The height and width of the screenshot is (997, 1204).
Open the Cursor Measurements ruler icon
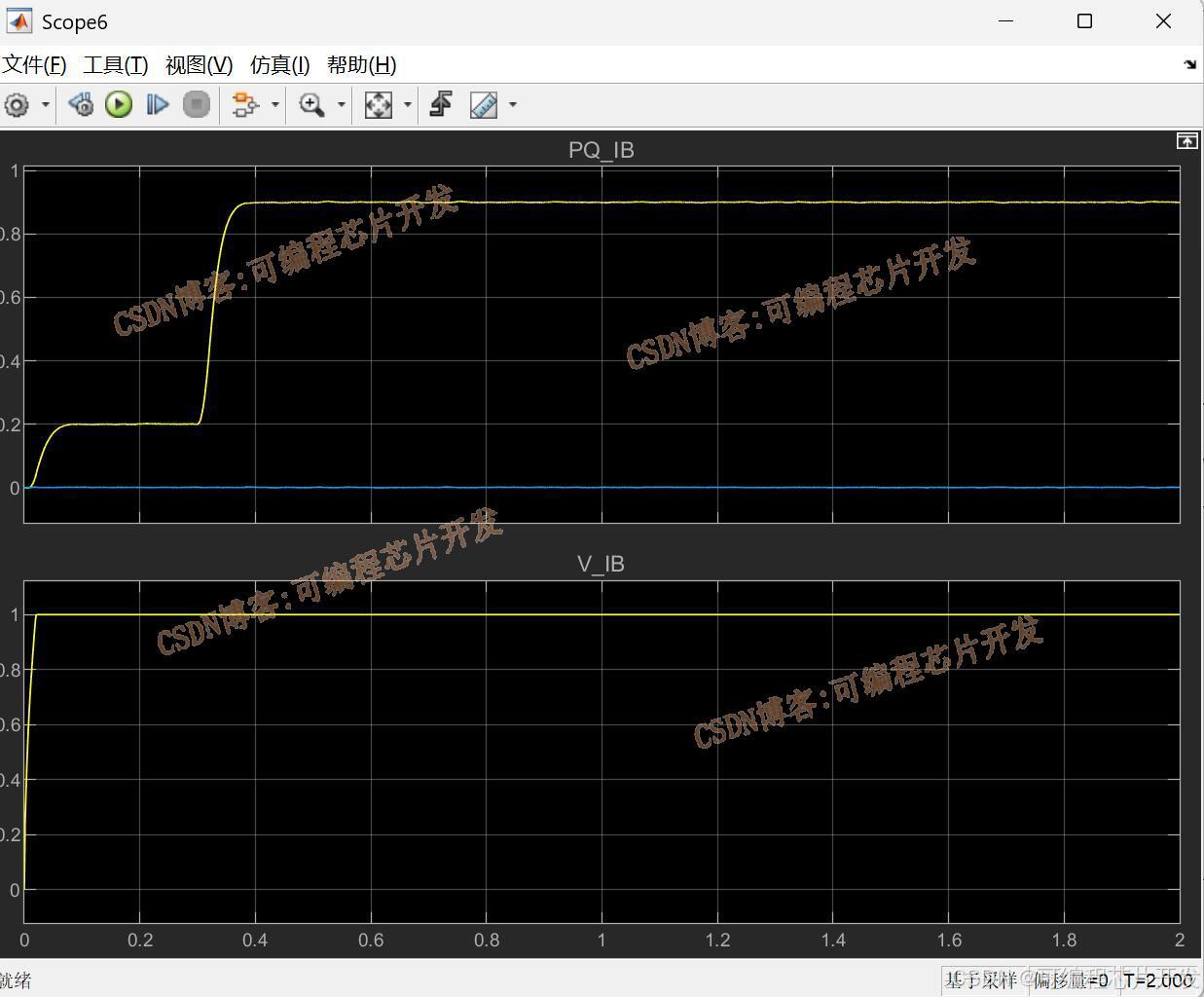[484, 104]
